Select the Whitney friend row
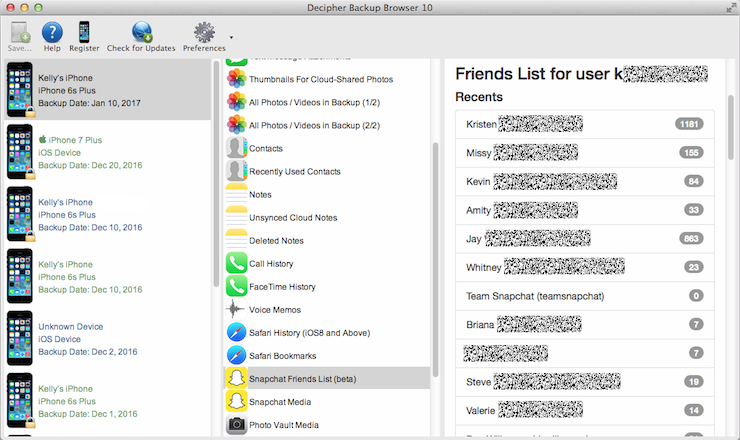 [585, 267]
